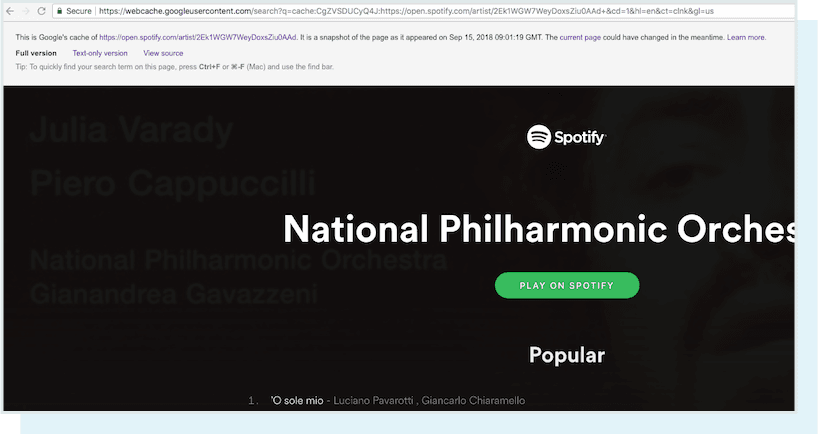
Task: Click the Secure padlock icon
Action: coord(61,10)
